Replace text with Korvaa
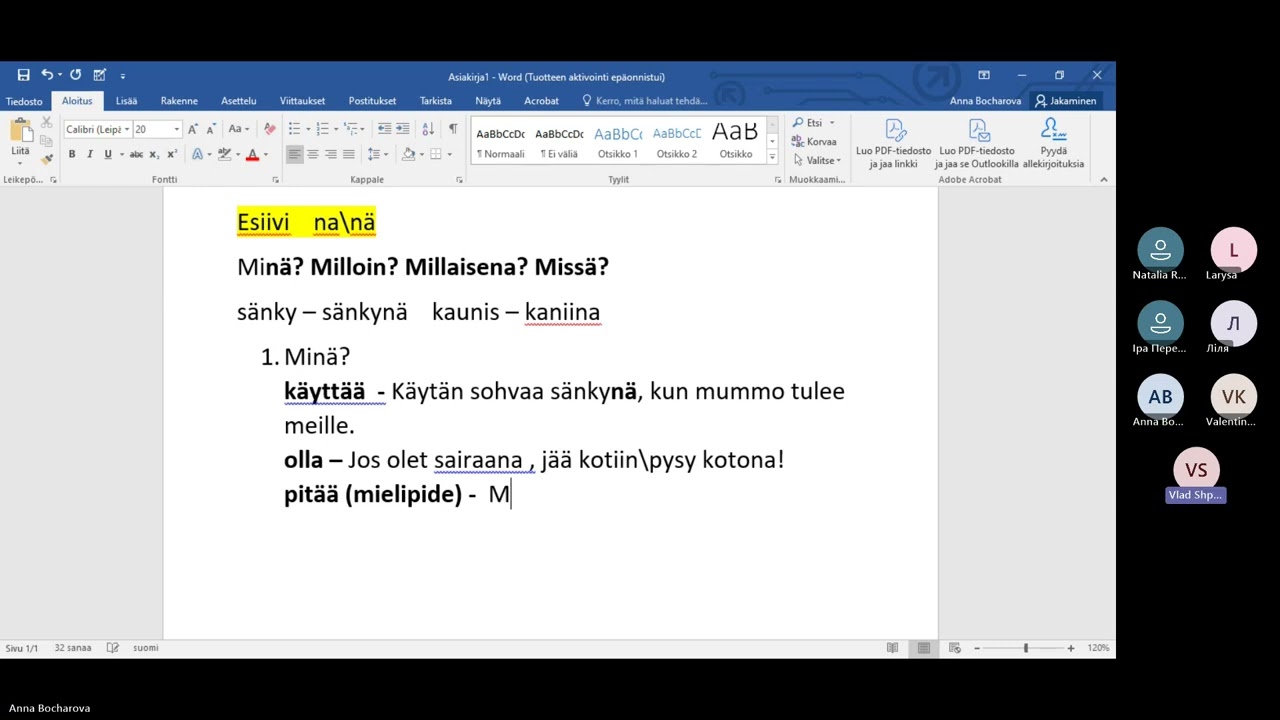Image resolution: width=1280 pixels, height=720 pixels. coord(815,142)
